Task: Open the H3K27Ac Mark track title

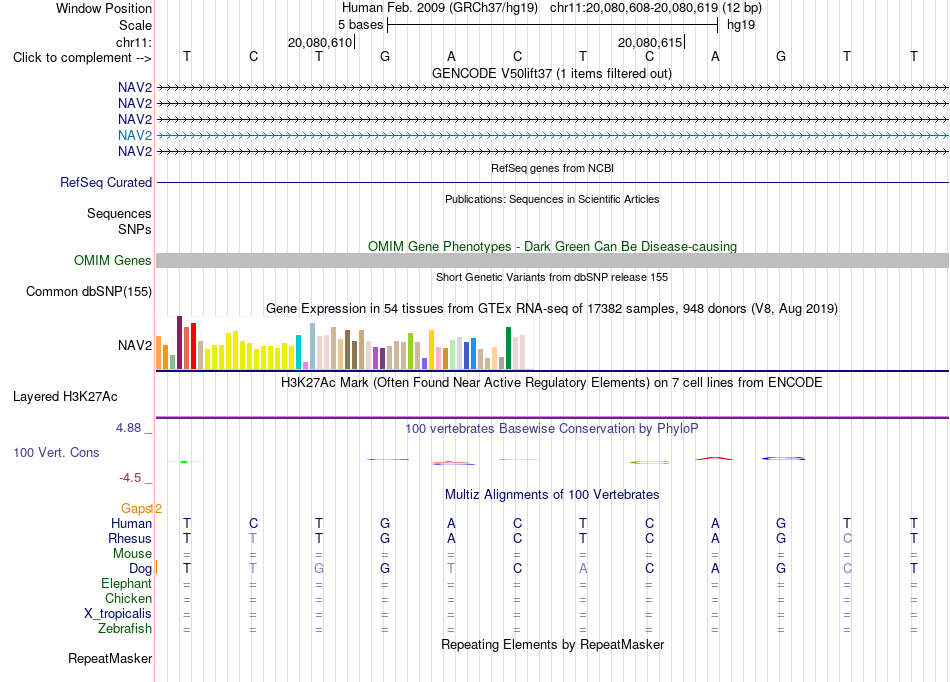Action: (552, 383)
